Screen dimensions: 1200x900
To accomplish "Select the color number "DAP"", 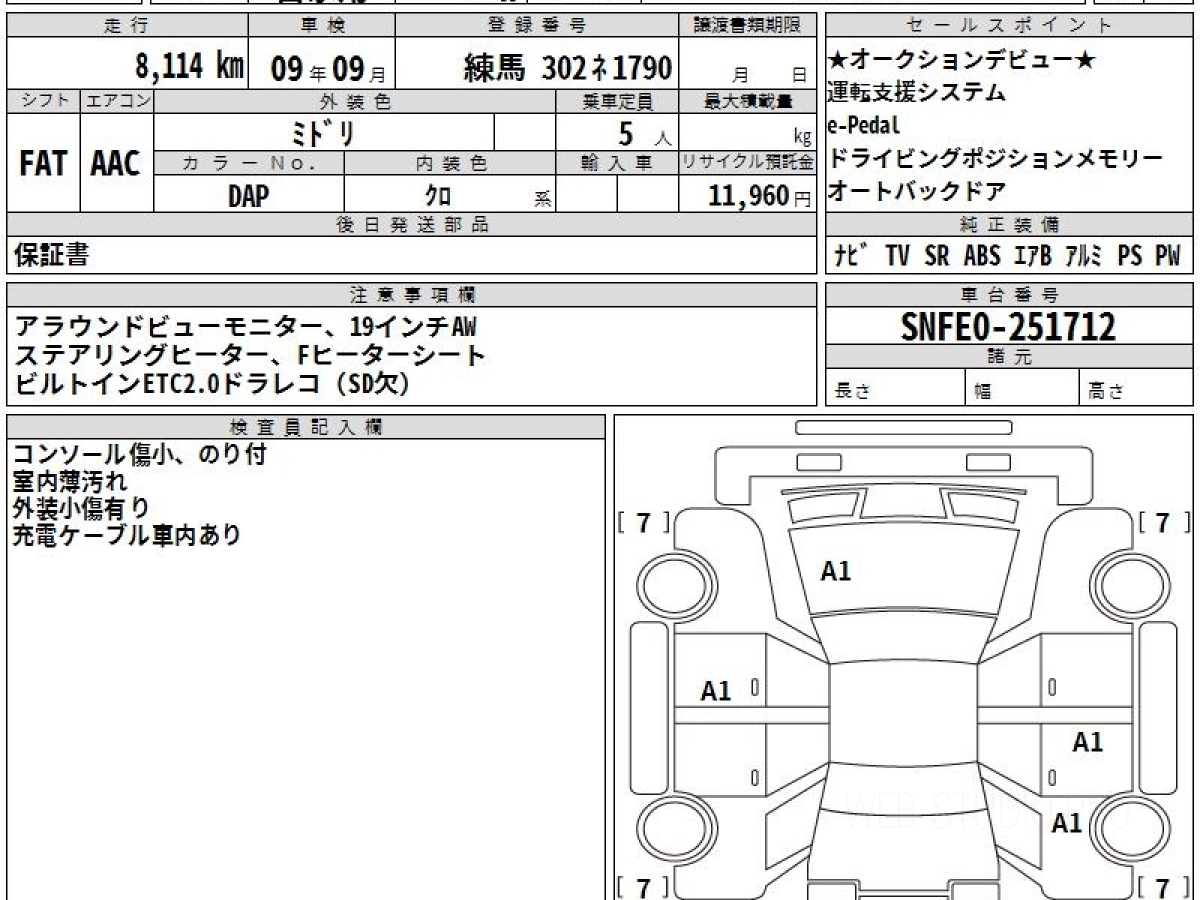I will pos(248,195).
